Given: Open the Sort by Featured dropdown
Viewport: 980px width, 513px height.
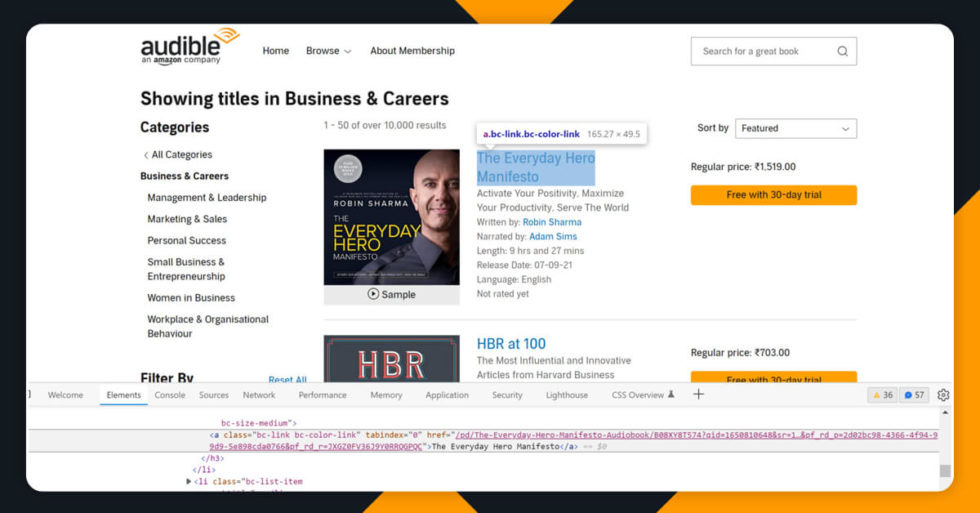Looking at the screenshot, I should tap(796, 129).
